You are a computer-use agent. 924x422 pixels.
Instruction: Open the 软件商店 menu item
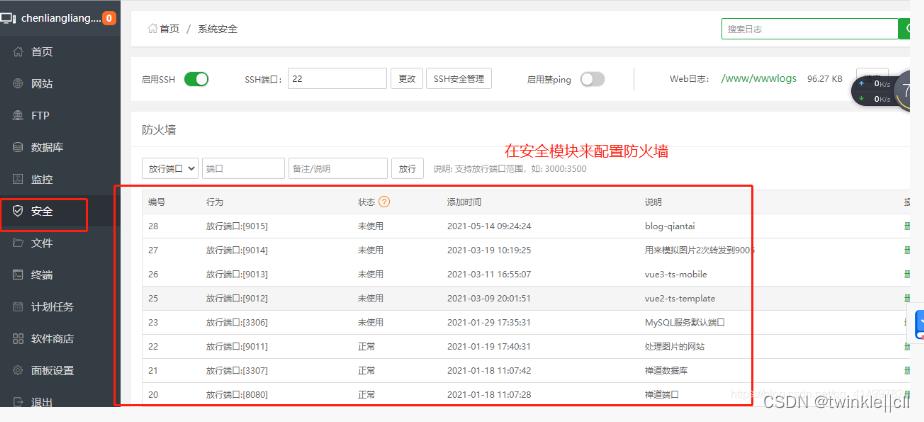coord(52,339)
